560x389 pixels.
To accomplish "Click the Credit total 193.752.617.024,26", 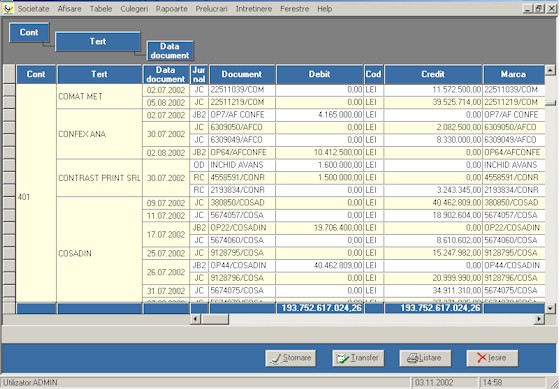I will point(433,308).
